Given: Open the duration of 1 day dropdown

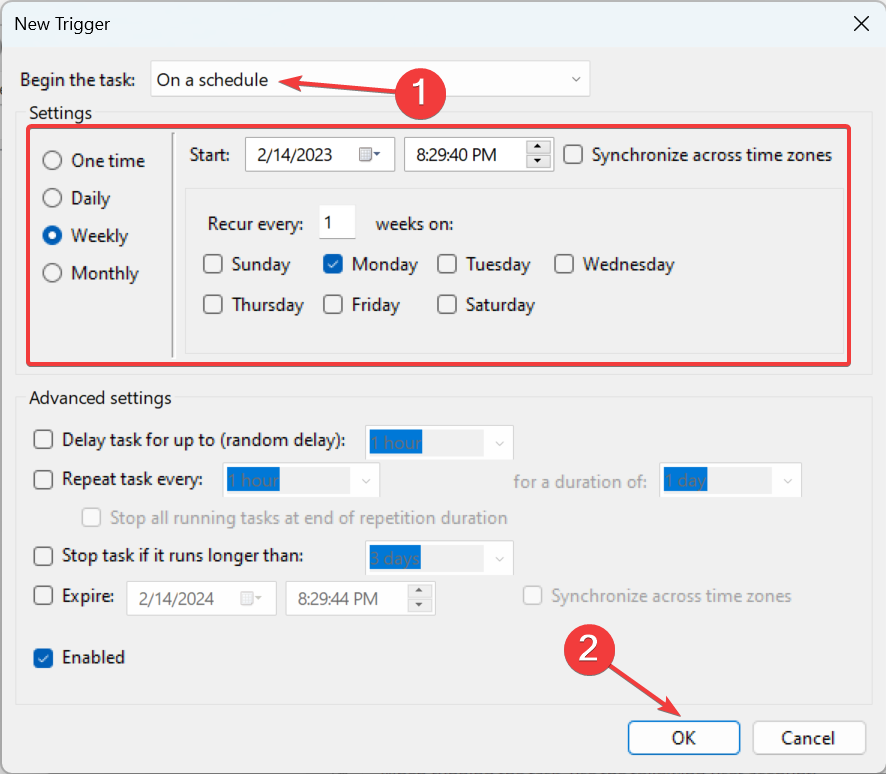Looking at the screenshot, I should click(x=730, y=481).
